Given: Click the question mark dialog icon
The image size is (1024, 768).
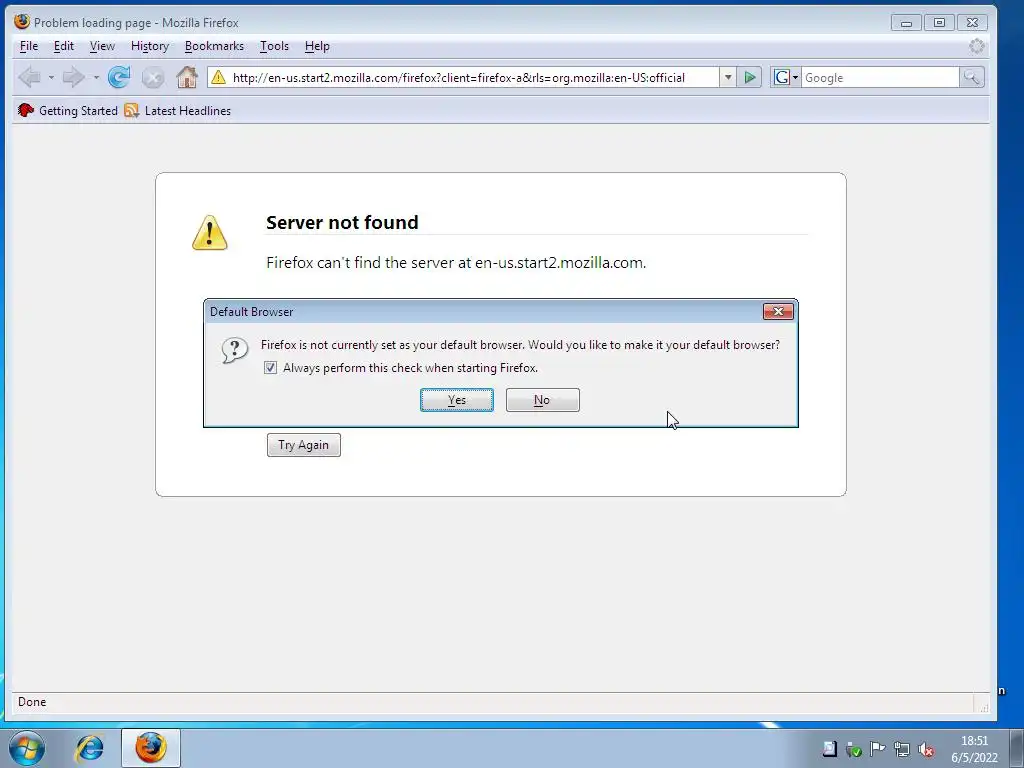Looking at the screenshot, I should pyautogui.click(x=234, y=351).
